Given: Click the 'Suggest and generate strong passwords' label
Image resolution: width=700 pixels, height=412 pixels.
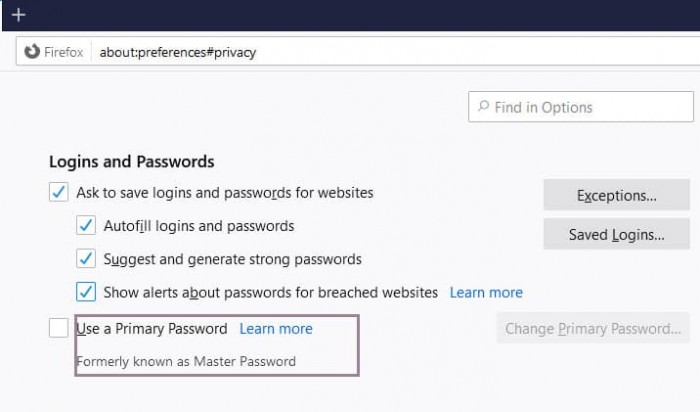Looking at the screenshot, I should (232, 259).
